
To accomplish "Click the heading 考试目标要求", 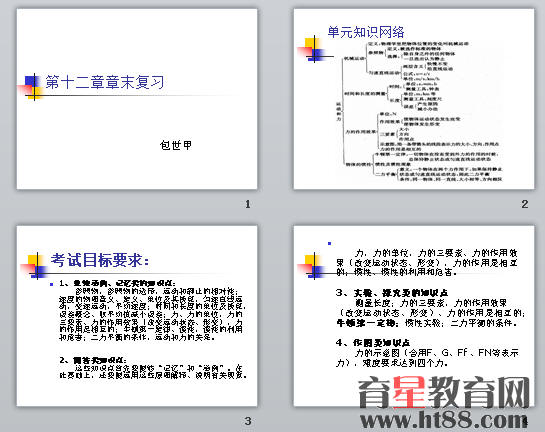I will pos(100,260).
